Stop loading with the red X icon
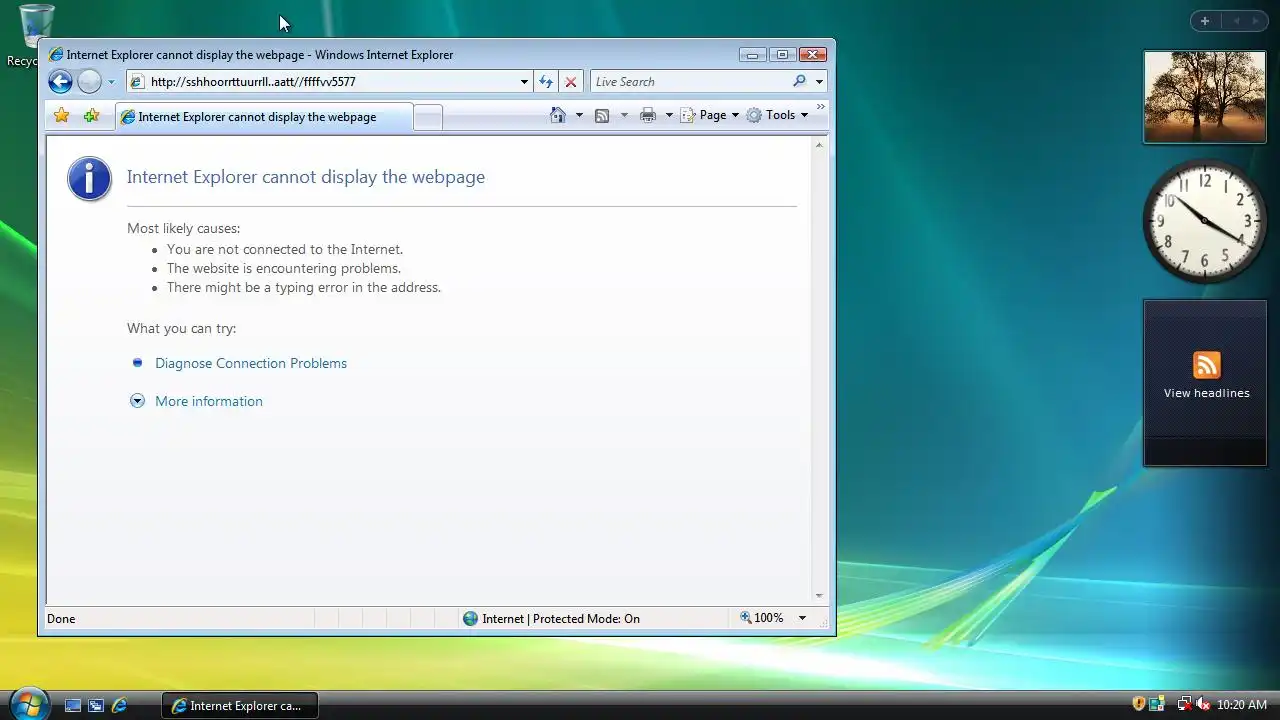1280x720 pixels. click(571, 82)
